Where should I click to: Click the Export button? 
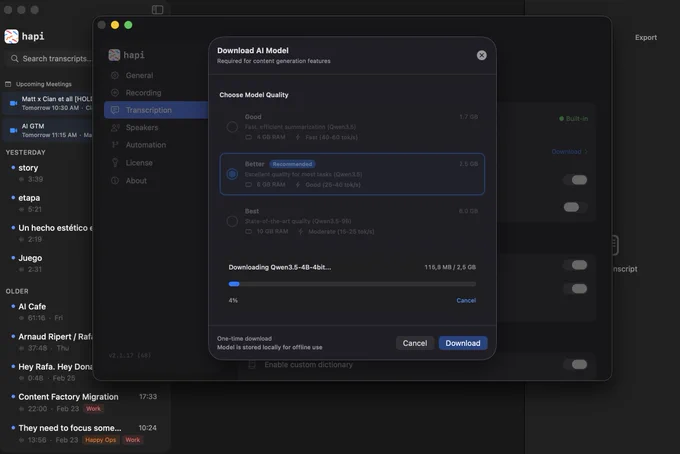pos(646,38)
